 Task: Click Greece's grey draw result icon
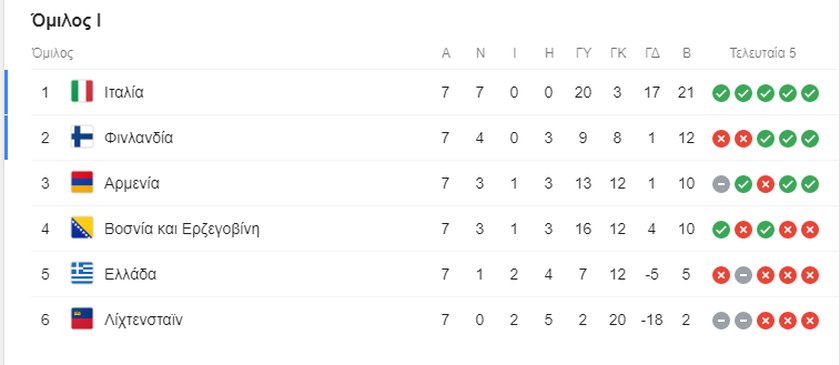click(743, 275)
